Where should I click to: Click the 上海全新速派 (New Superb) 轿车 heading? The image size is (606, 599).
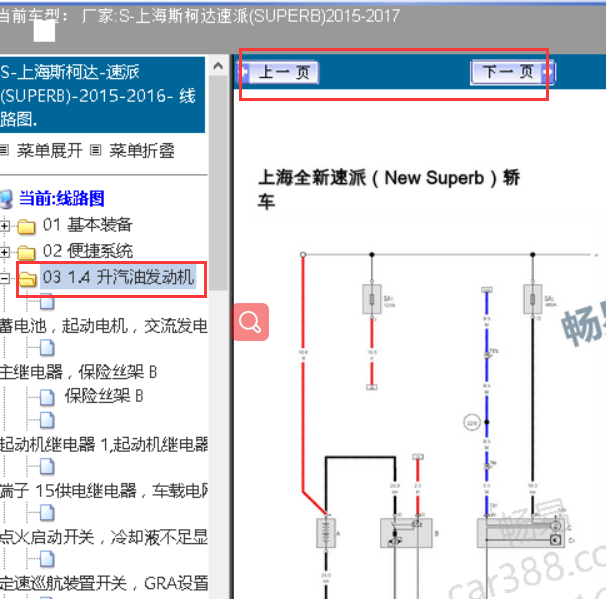click(388, 189)
